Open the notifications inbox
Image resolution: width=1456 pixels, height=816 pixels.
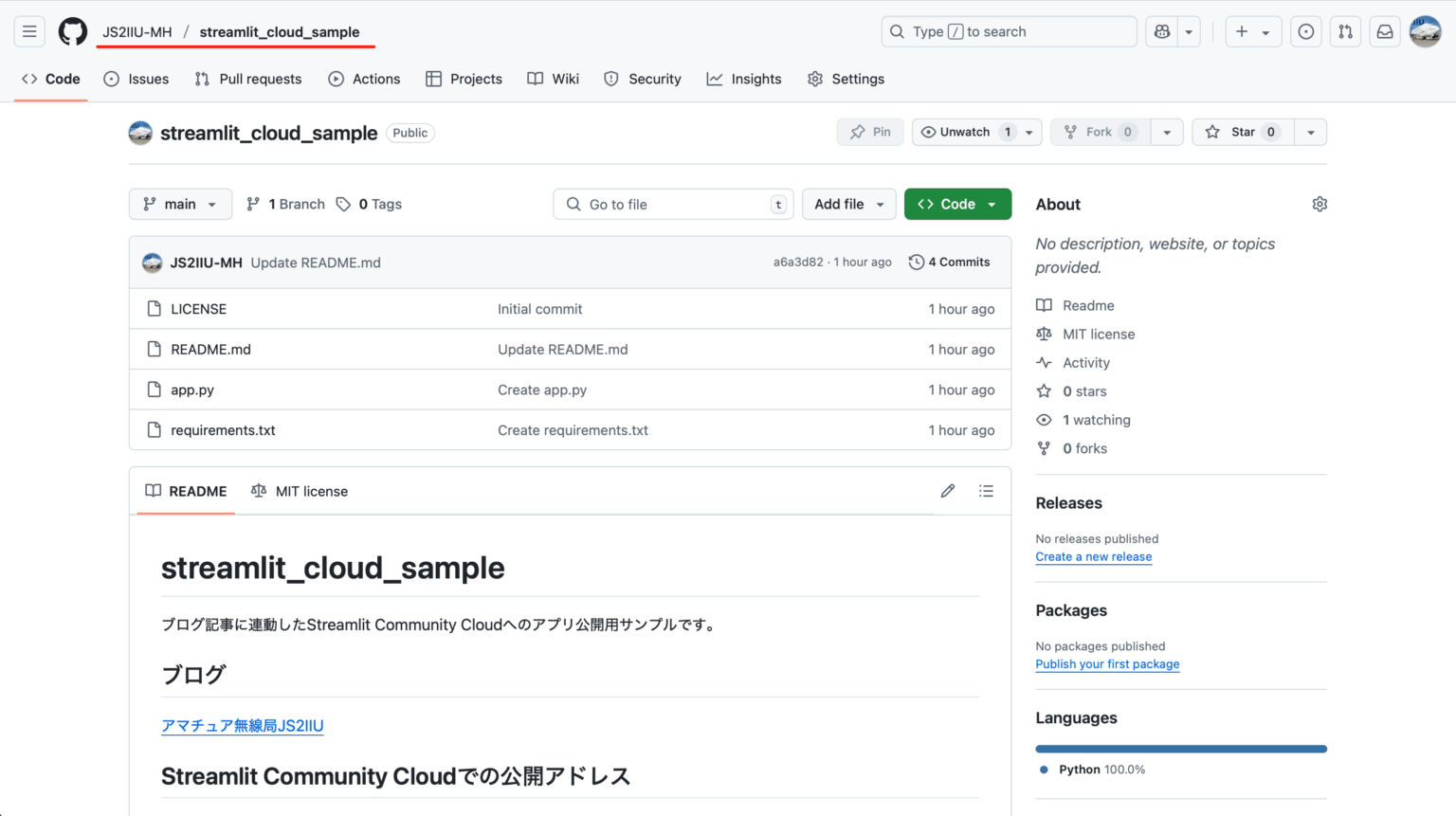point(1384,31)
